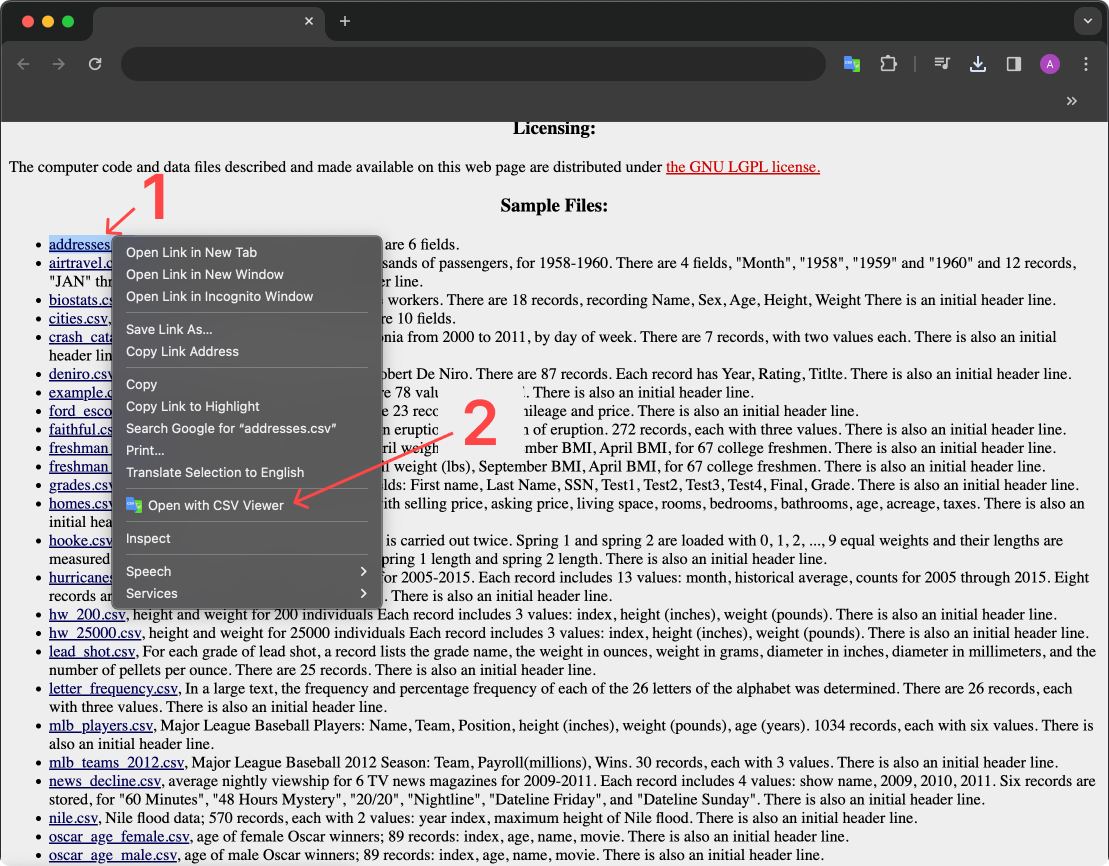Image resolution: width=1109 pixels, height=866 pixels.
Task: Open the Extensions puzzle icon
Action: 889,63
